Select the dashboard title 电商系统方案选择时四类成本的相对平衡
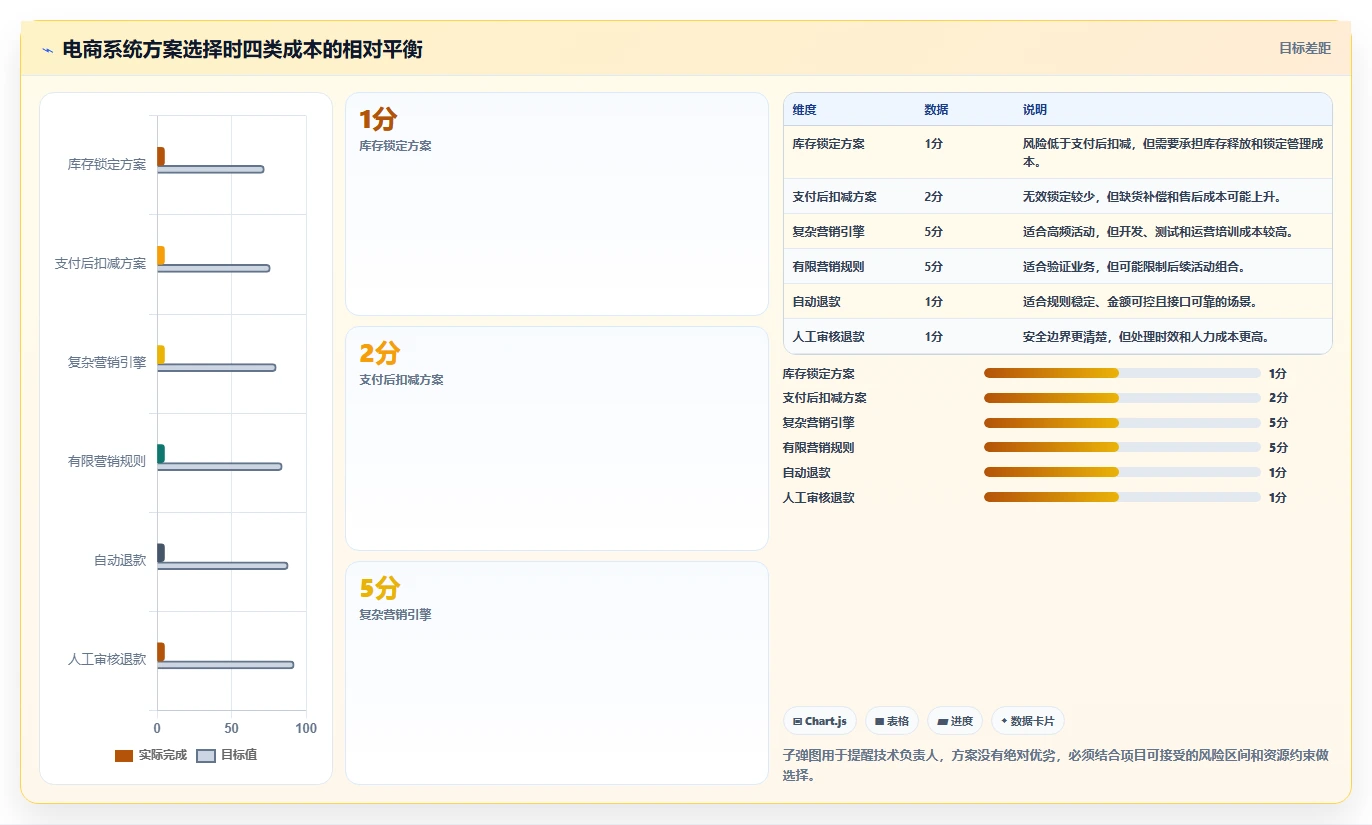 point(242,49)
